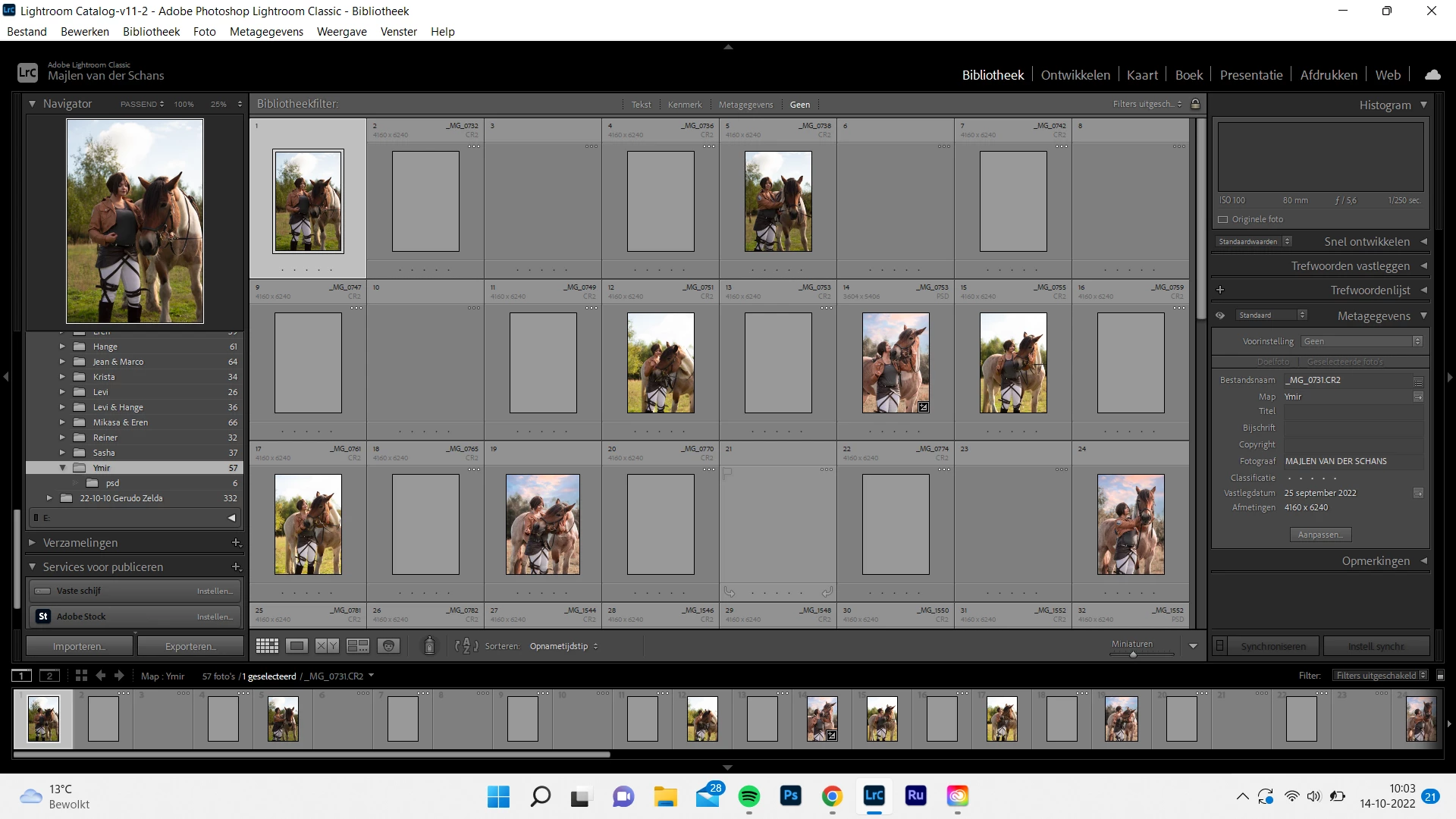Screen dimensions: 1456x819
Task: Adjust the Miniaturen thumbnail size slider
Action: point(1133,654)
